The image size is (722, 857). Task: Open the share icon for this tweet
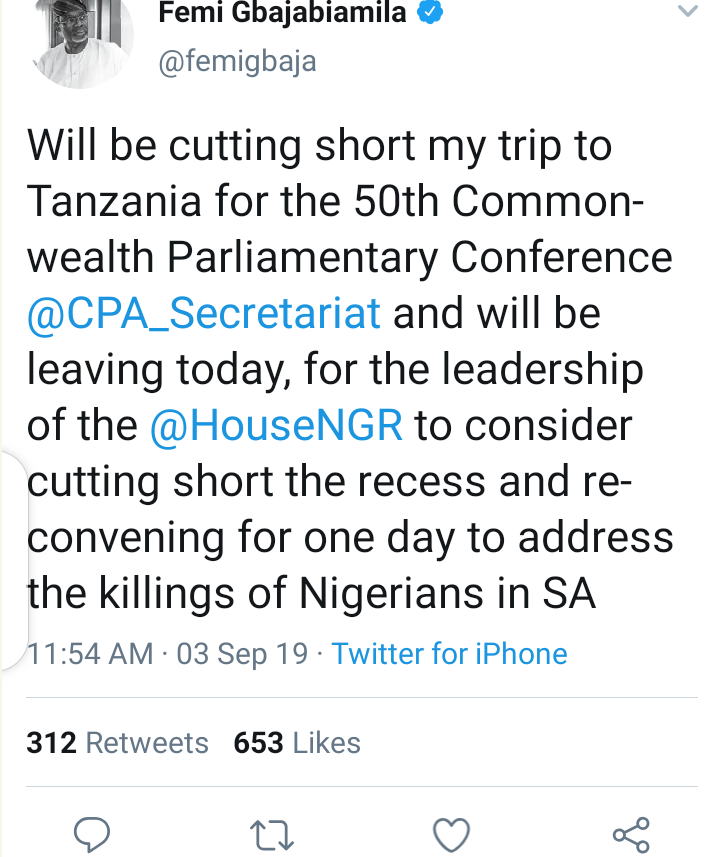(x=630, y=833)
